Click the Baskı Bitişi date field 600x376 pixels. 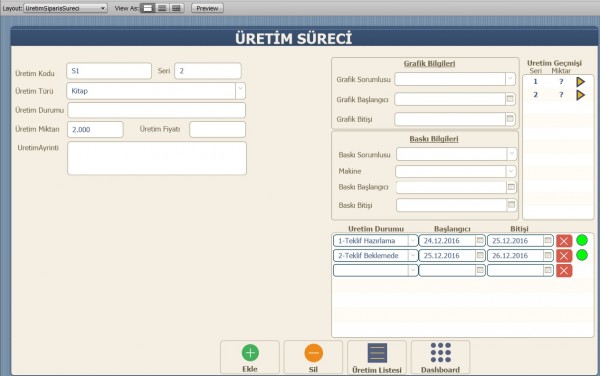(452, 205)
